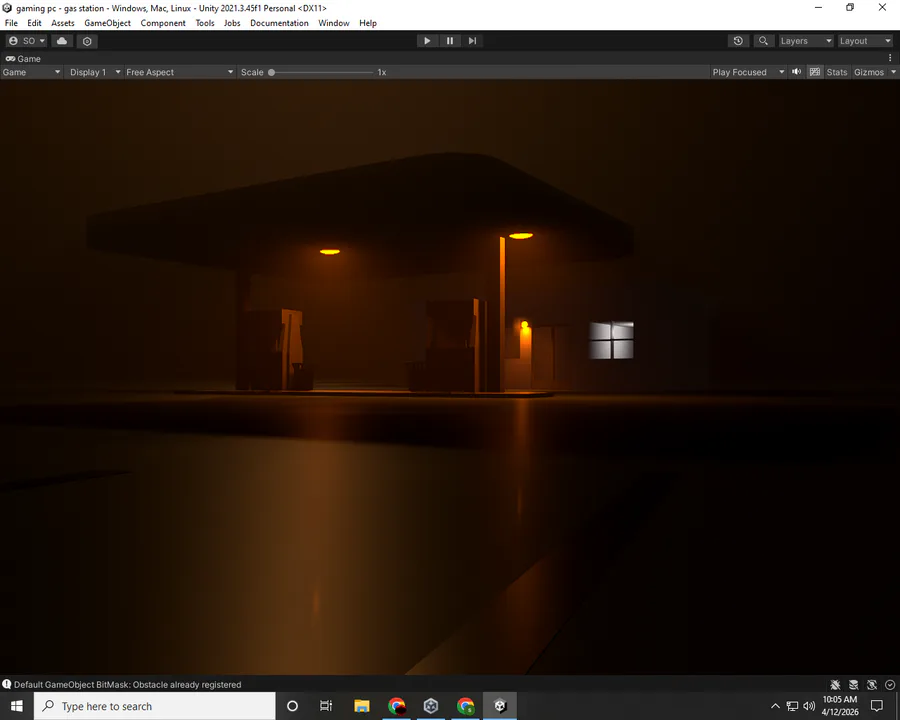Open the Game view mode dropdown
Screen dimensions: 900x720
tap(31, 72)
